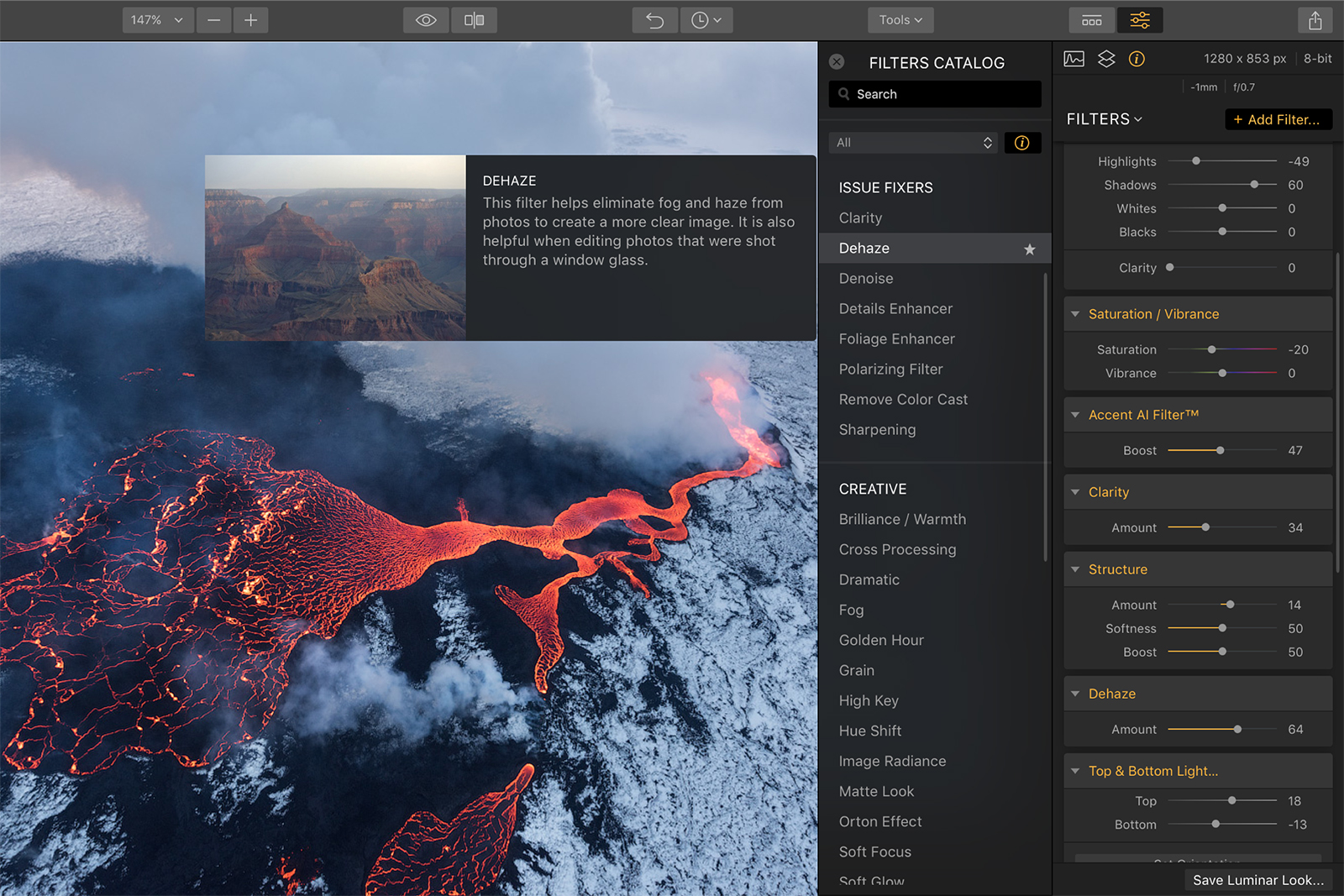The image size is (1344, 896).
Task: Collapse the Structure filter section
Action: point(1075,569)
